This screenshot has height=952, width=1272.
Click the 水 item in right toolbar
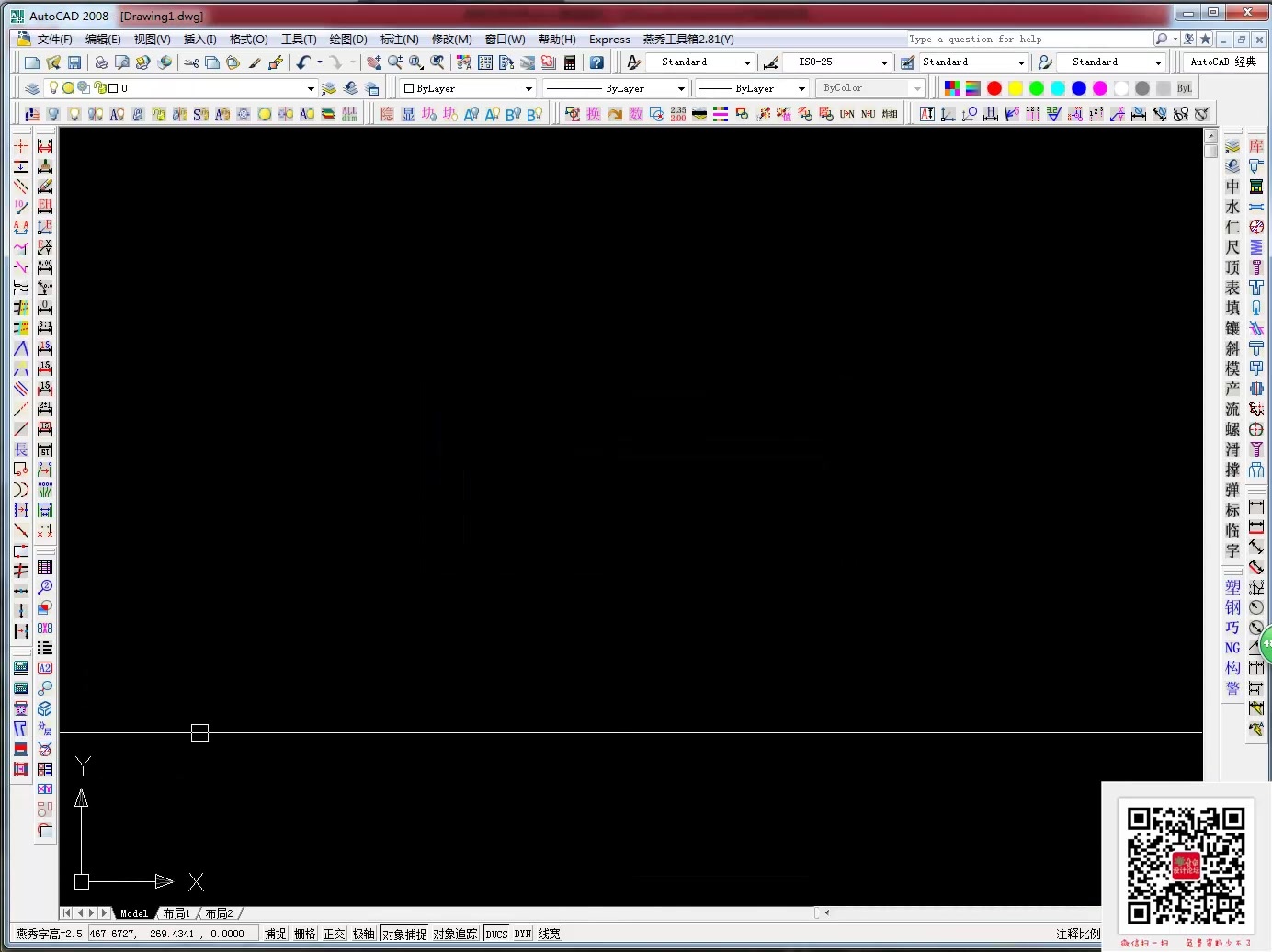[x=1232, y=207]
